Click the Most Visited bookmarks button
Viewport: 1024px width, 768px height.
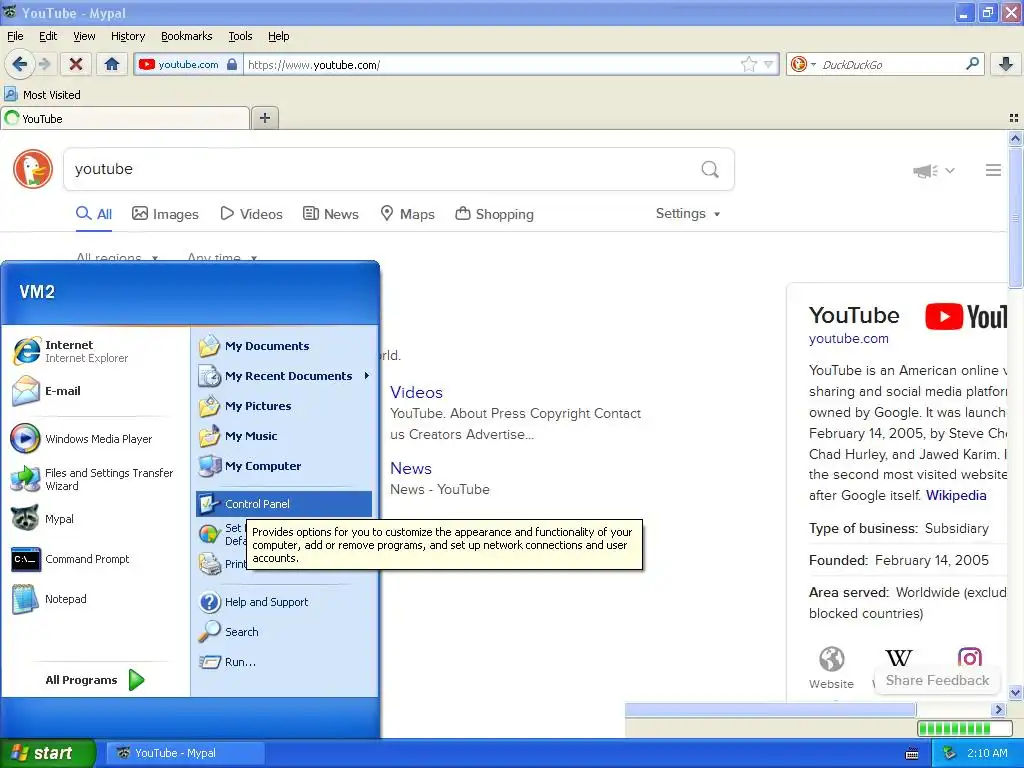coord(43,95)
